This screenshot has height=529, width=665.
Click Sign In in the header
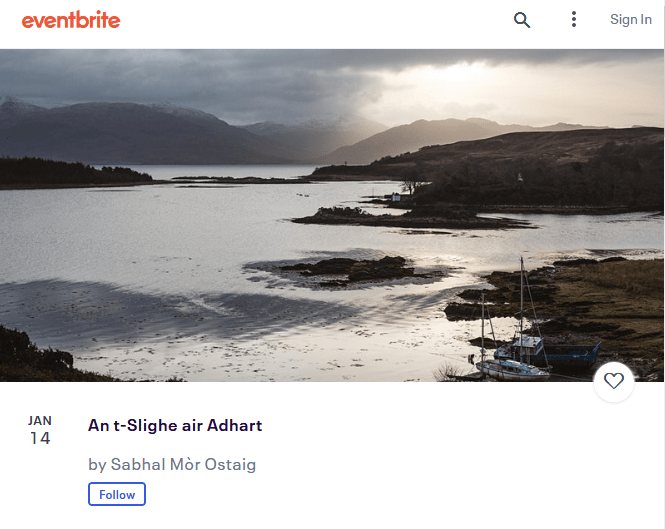tap(631, 20)
